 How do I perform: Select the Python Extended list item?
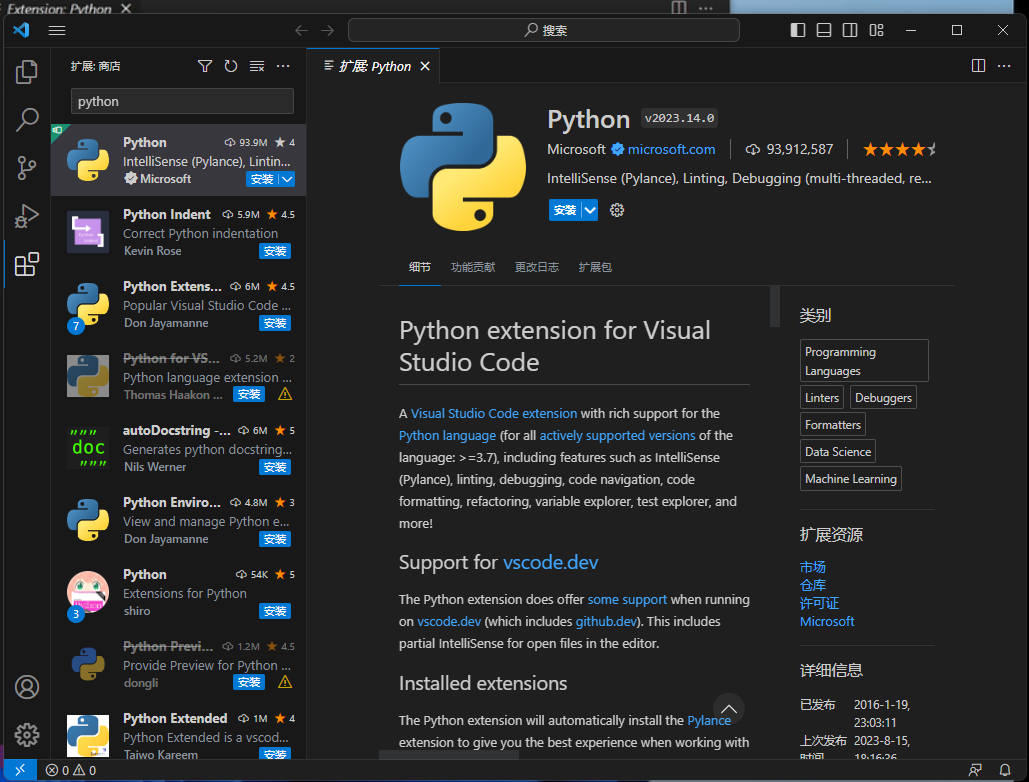[178, 735]
